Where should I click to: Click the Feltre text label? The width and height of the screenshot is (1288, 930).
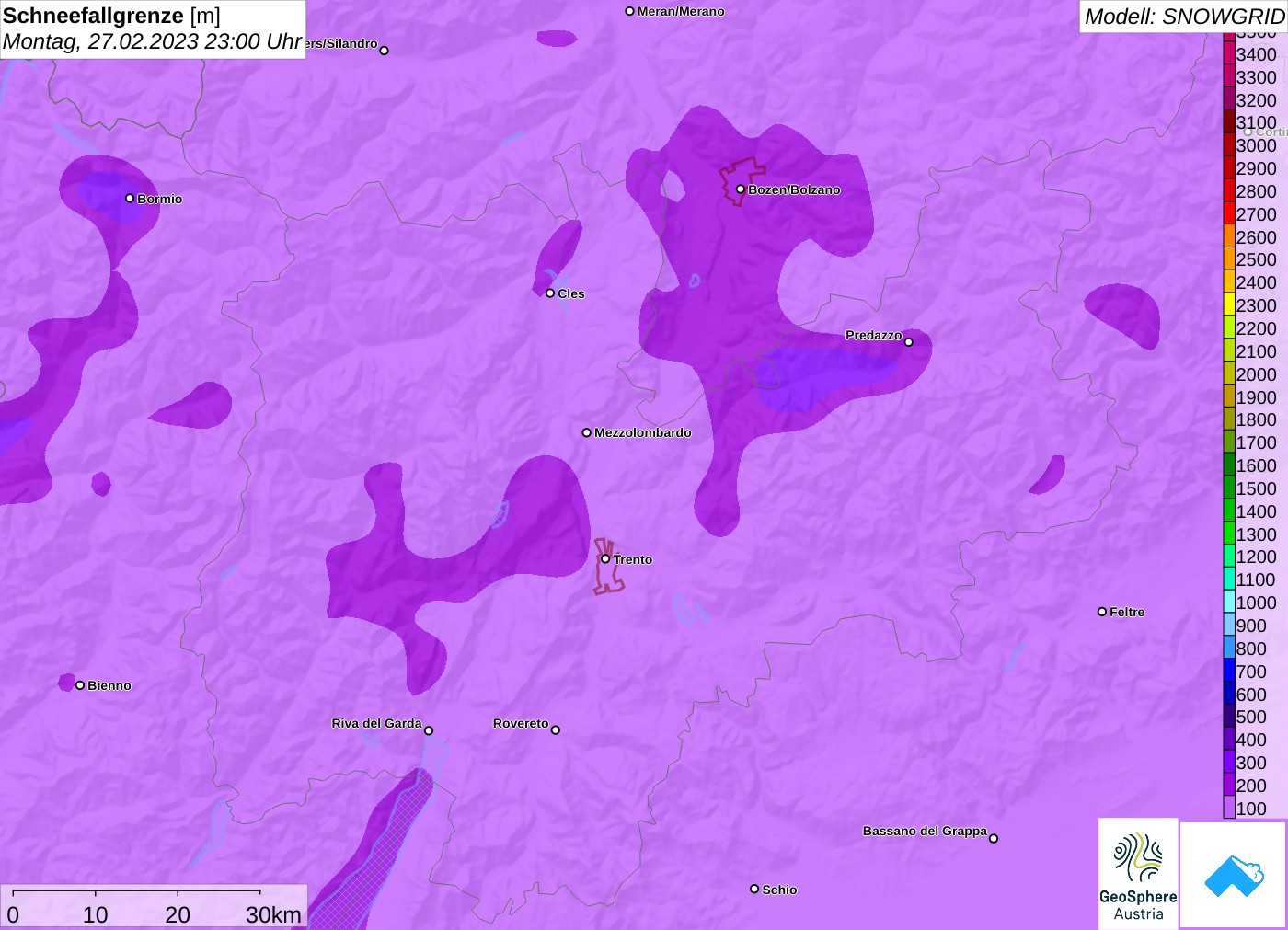tap(1127, 612)
